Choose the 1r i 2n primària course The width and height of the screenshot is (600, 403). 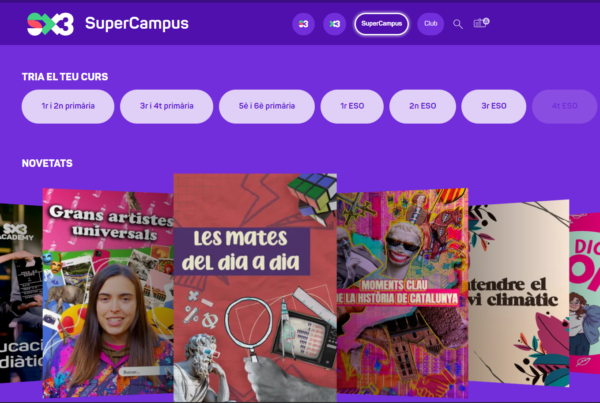click(x=68, y=106)
